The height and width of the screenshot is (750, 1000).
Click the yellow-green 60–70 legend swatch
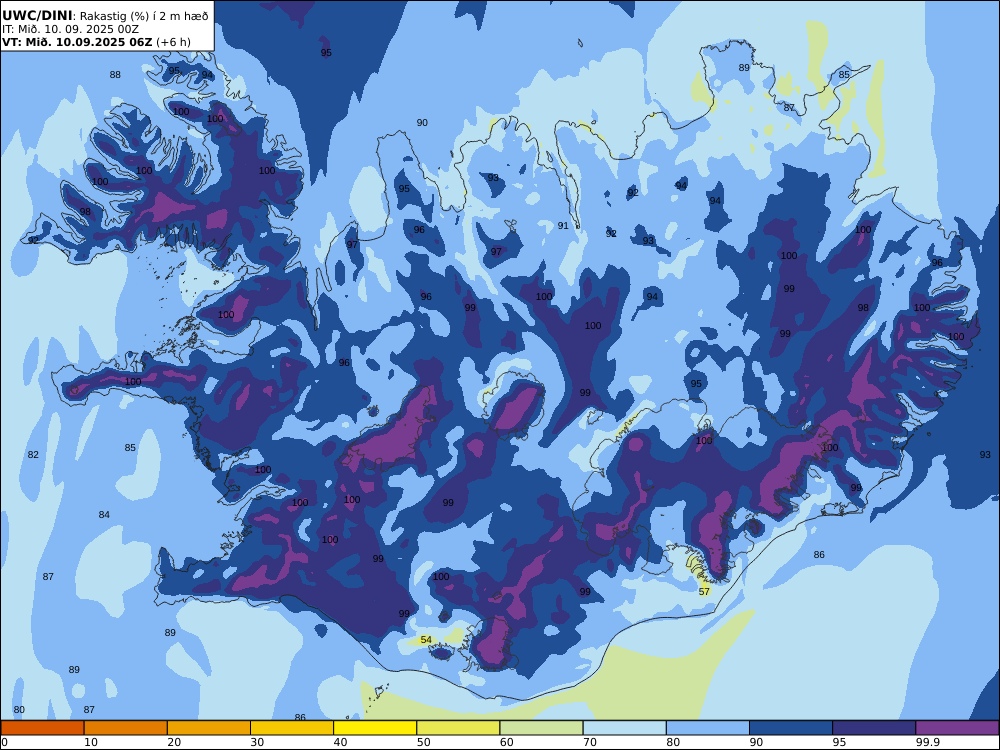tap(541, 728)
